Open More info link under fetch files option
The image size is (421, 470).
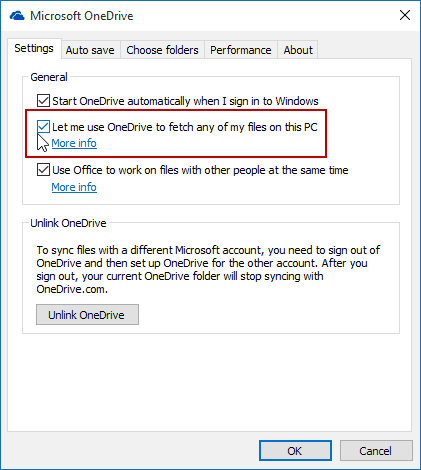[x=74, y=143]
